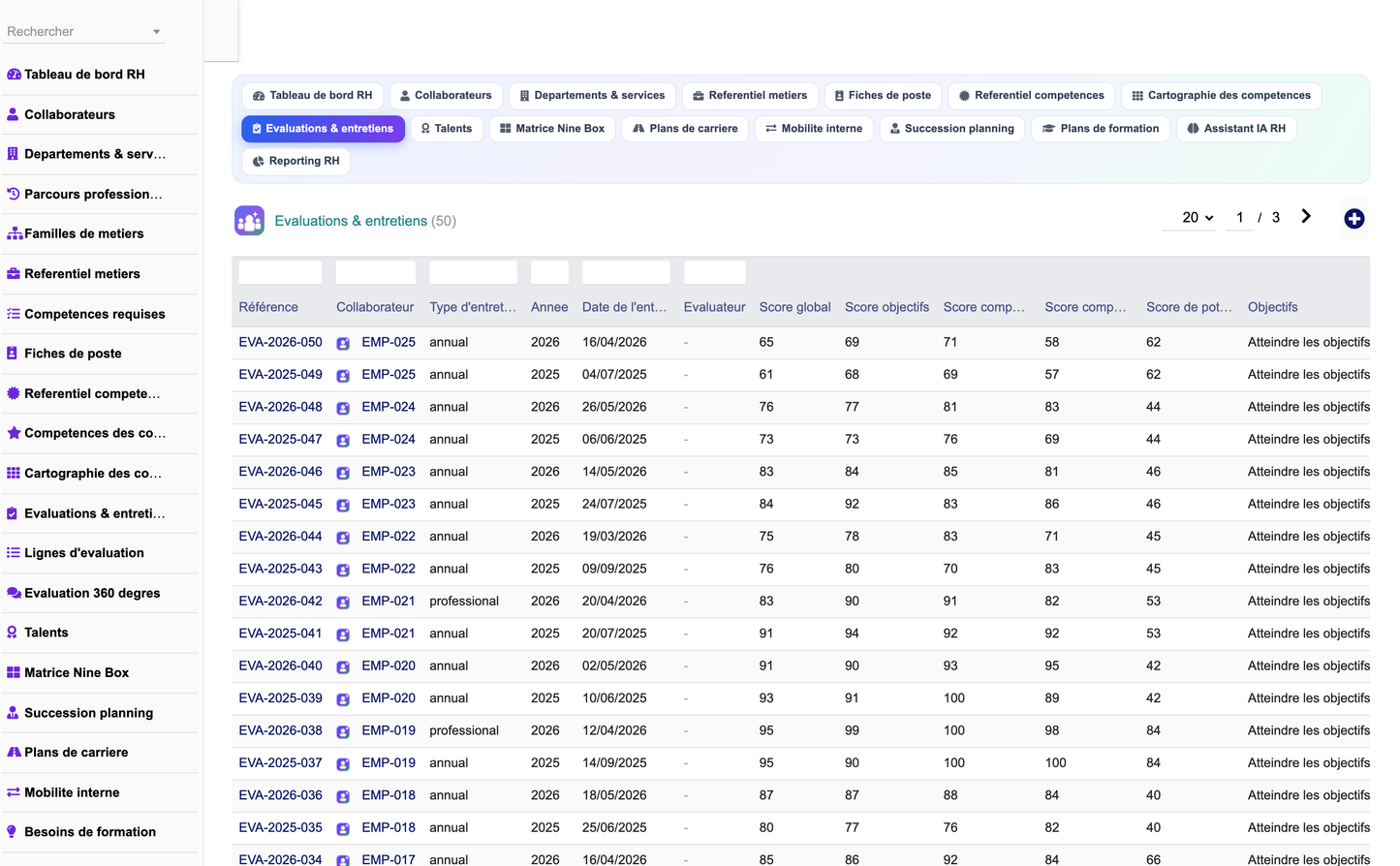Click Plans de carriere road icon in sidebar
Image resolution: width=1400 pixels, height=866 pixels.
point(14,753)
